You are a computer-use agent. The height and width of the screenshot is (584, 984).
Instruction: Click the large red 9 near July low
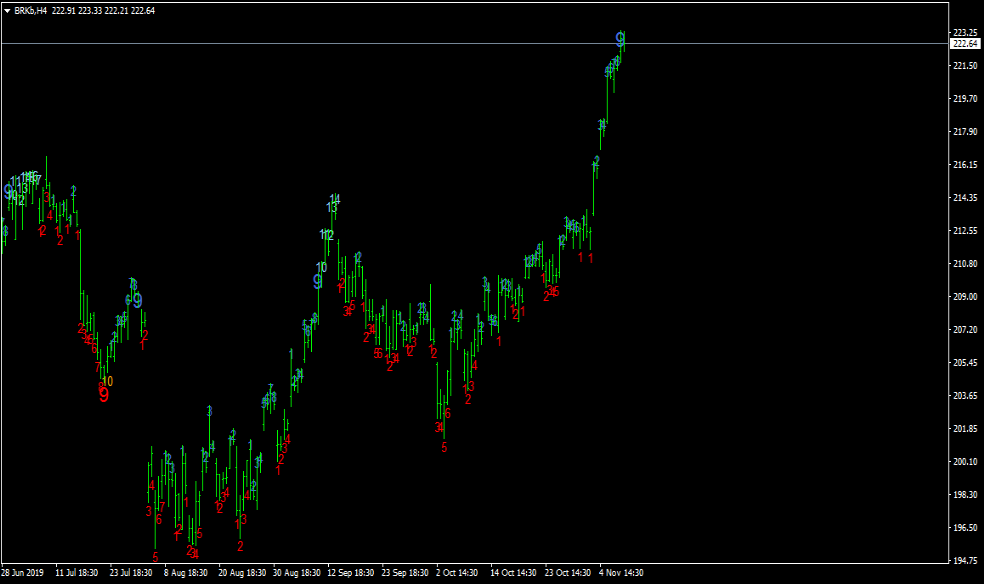click(103, 395)
